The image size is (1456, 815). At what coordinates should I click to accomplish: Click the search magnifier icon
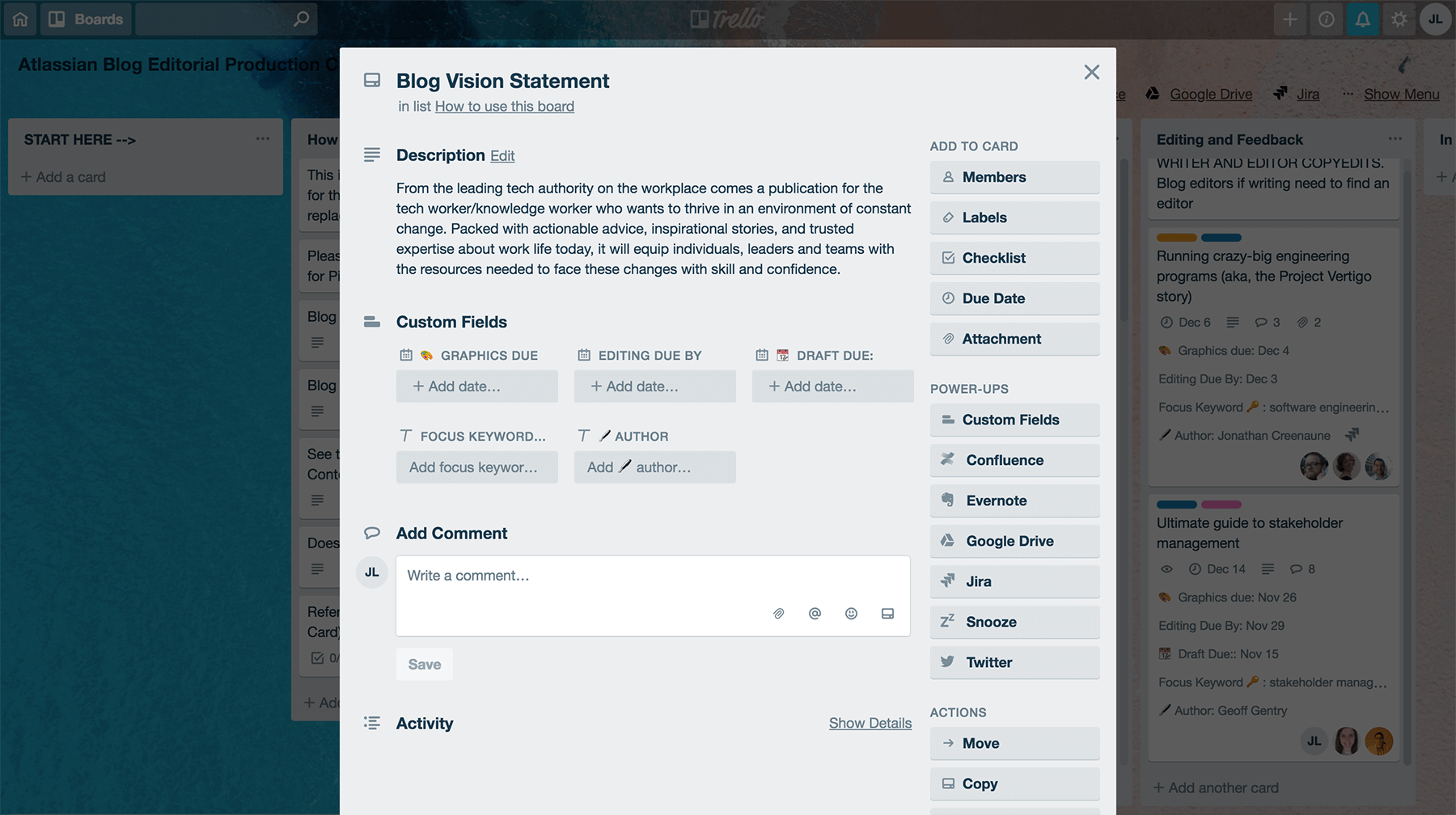point(301,19)
